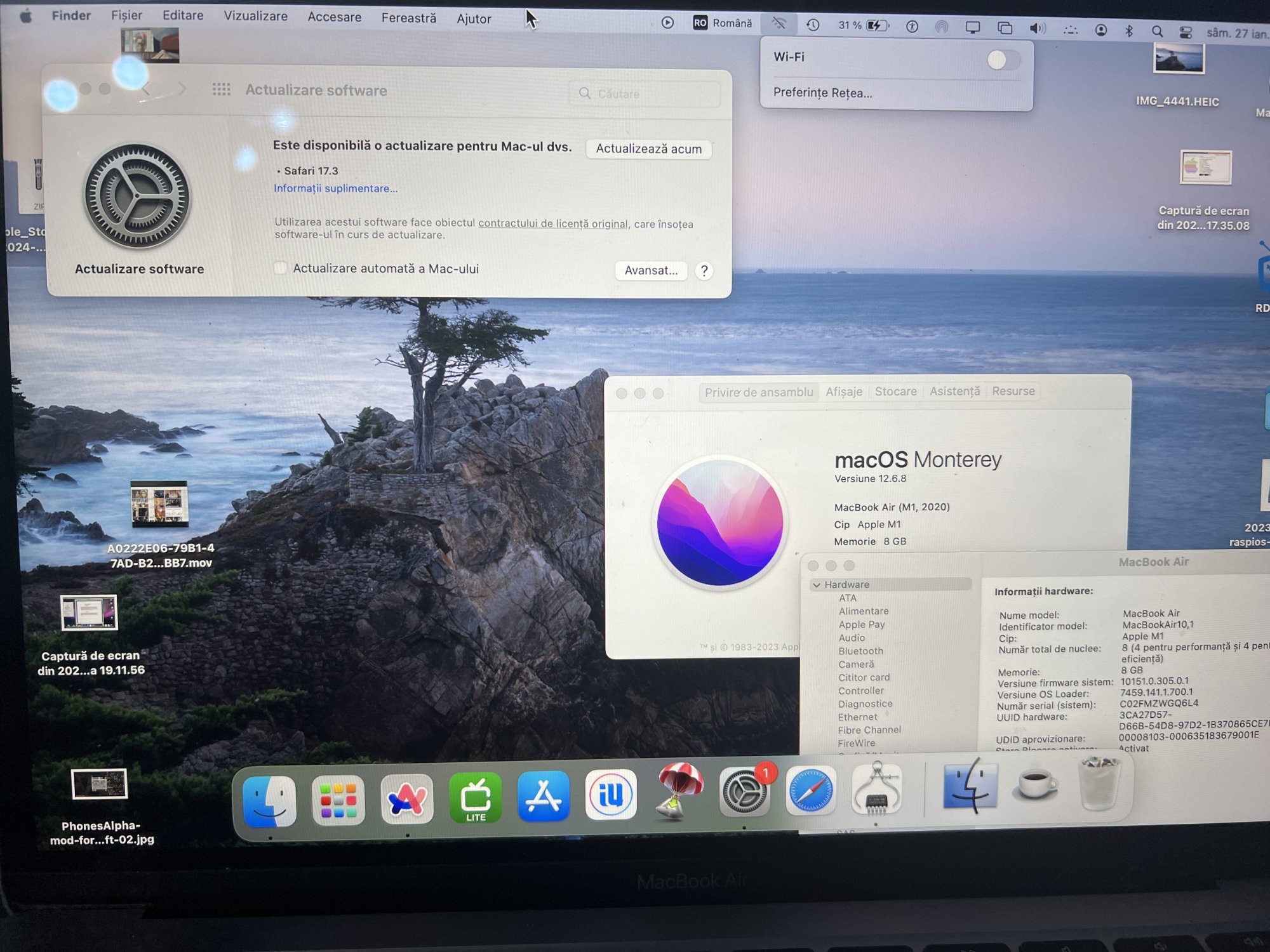Viewport: 1270px width, 952px height.
Task: Switch to the Stocare tab
Action: pos(895,392)
